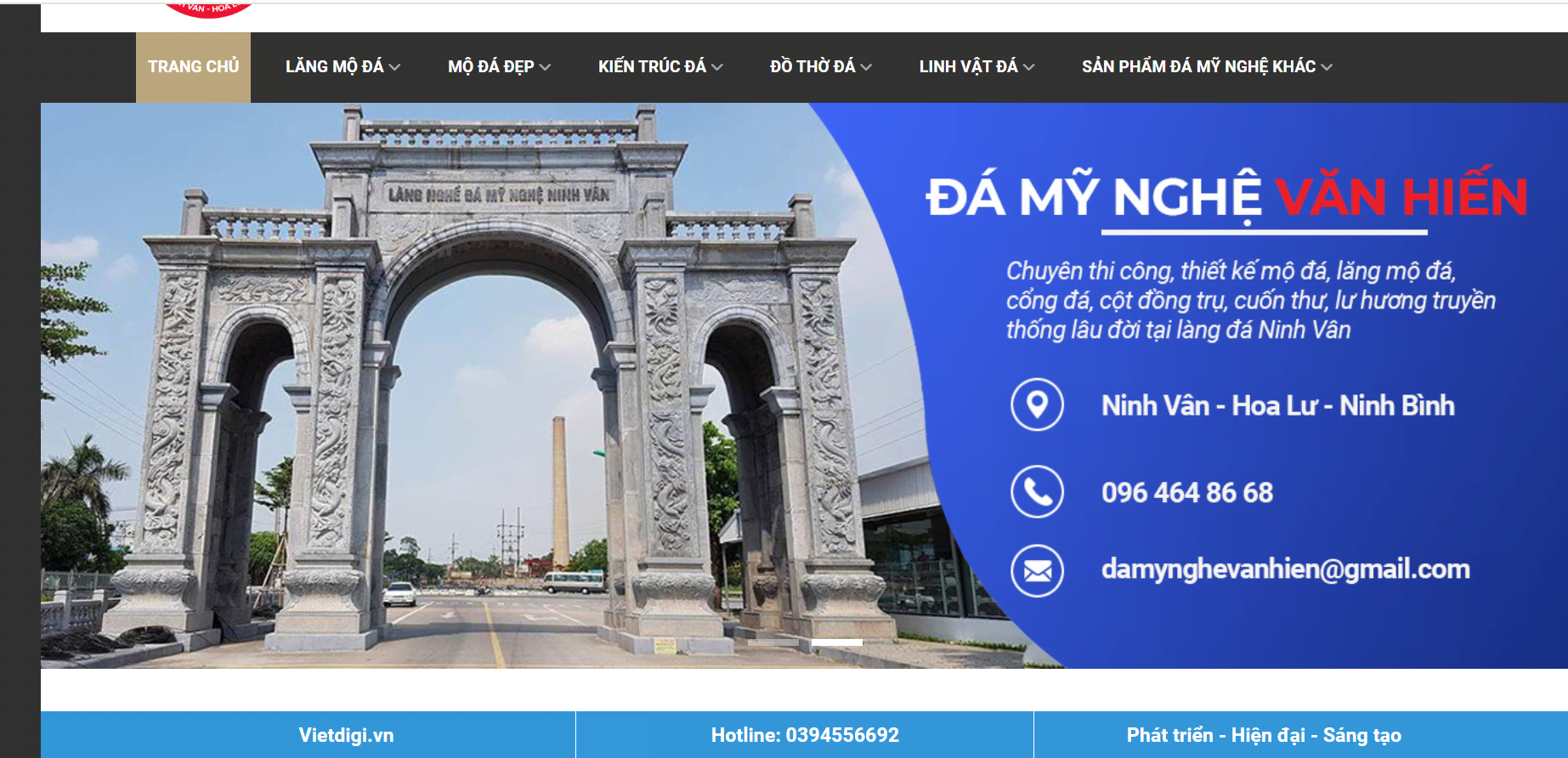Click the damynghevanhien@gmail.com email address
Viewport: 1568px width, 758px height.
(1286, 568)
